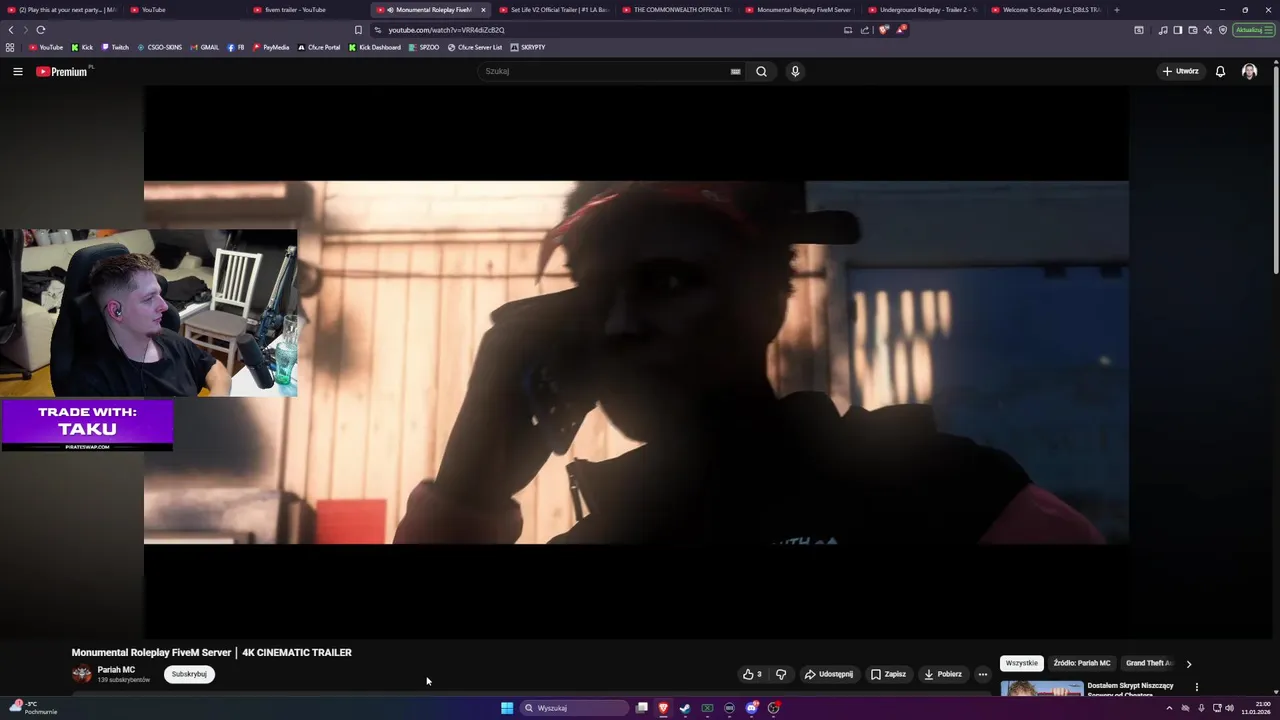Click the page vertical scrollbar
Image resolution: width=1280 pixels, height=720 pixels.
1275,170
